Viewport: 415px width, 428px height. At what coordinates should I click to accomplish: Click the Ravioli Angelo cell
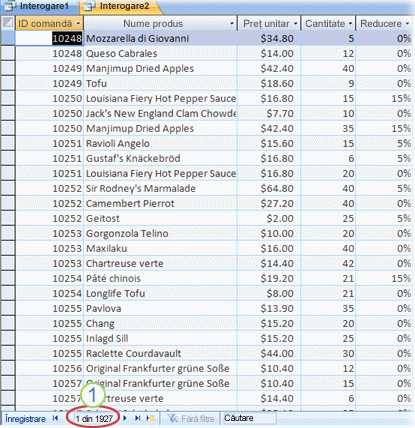click(160, 143)
